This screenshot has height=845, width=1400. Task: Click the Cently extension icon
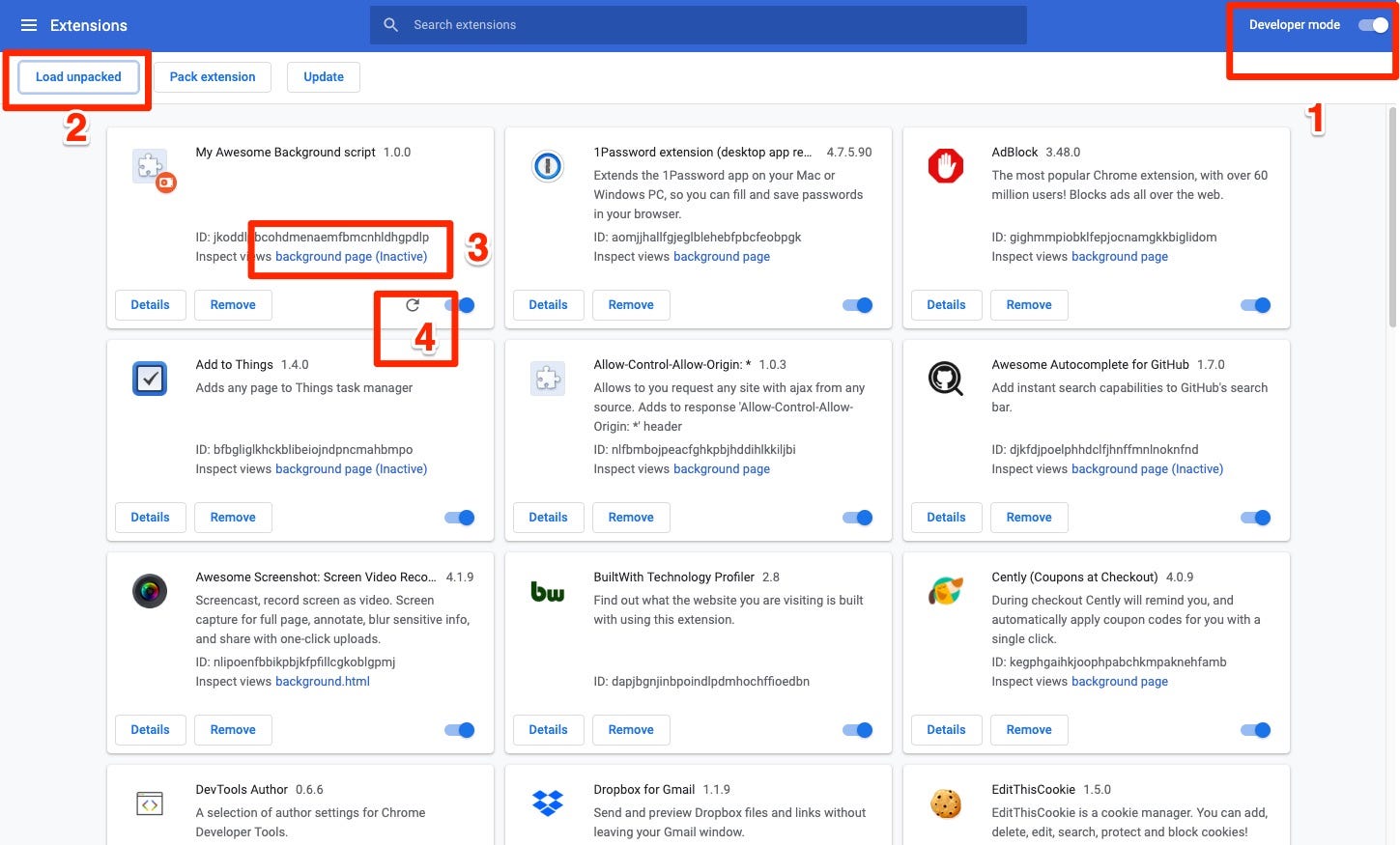(946, 591)
